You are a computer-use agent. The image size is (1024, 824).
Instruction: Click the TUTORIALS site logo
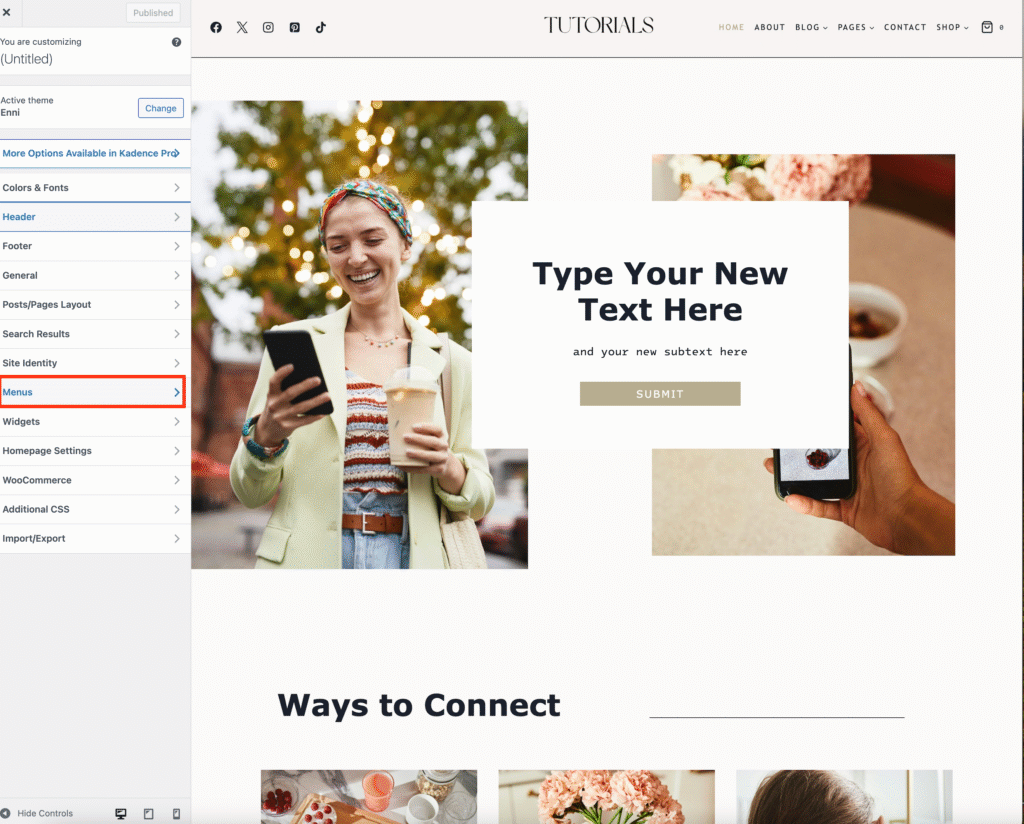click(x=598, y=26)
